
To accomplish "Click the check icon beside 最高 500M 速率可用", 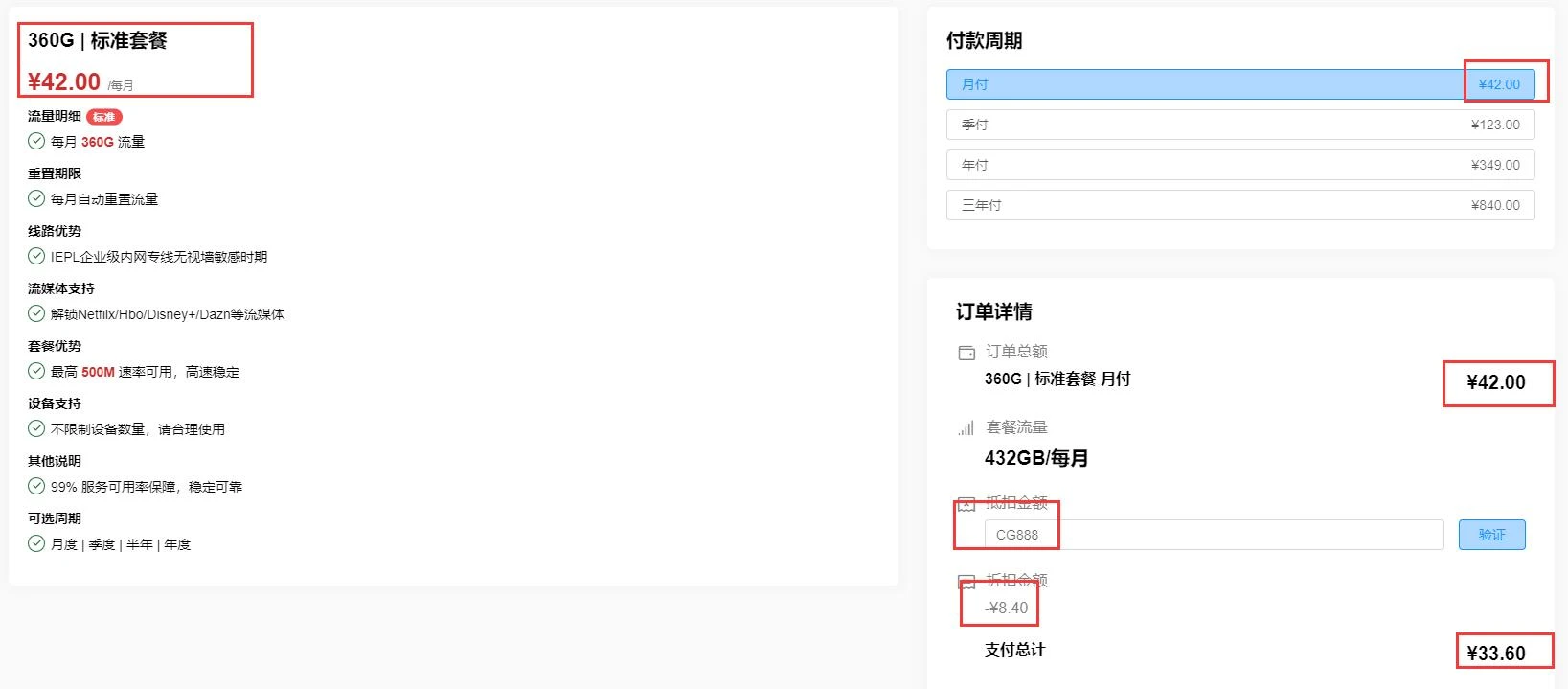I will tap(36, 371).
